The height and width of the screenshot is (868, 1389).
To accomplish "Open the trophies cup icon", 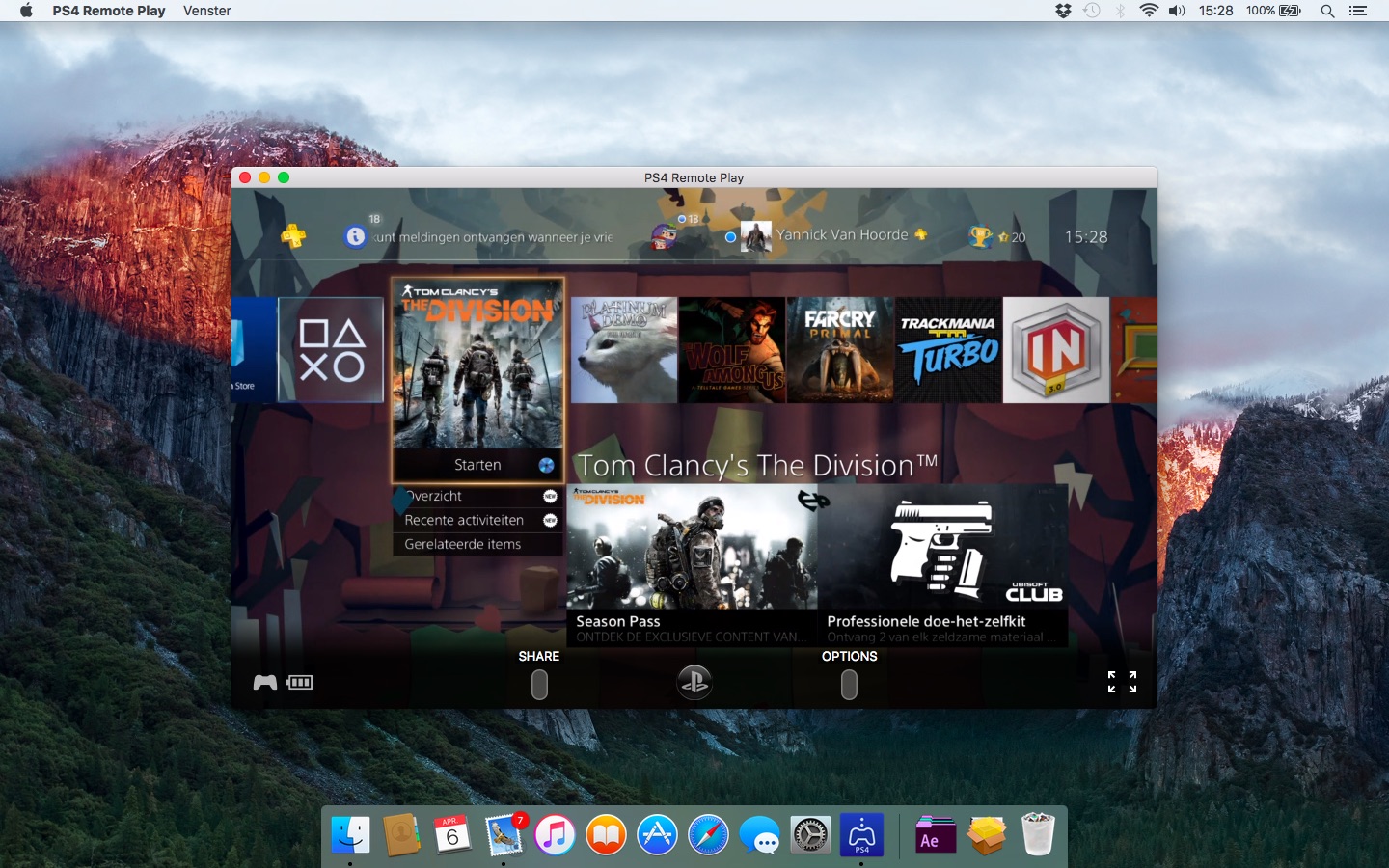I will (x=980, y=236).
